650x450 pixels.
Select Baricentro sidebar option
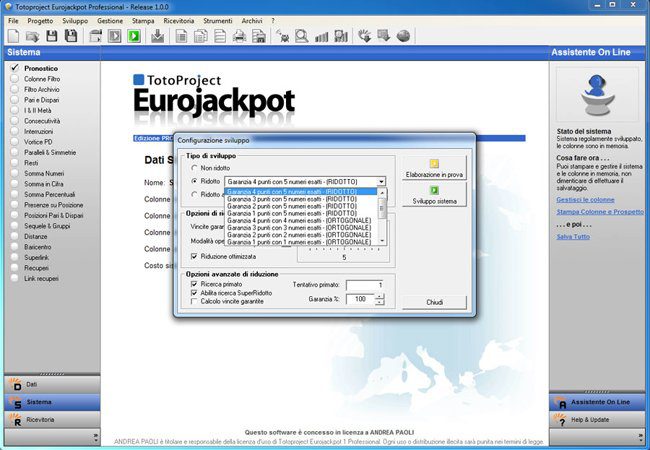38,247
